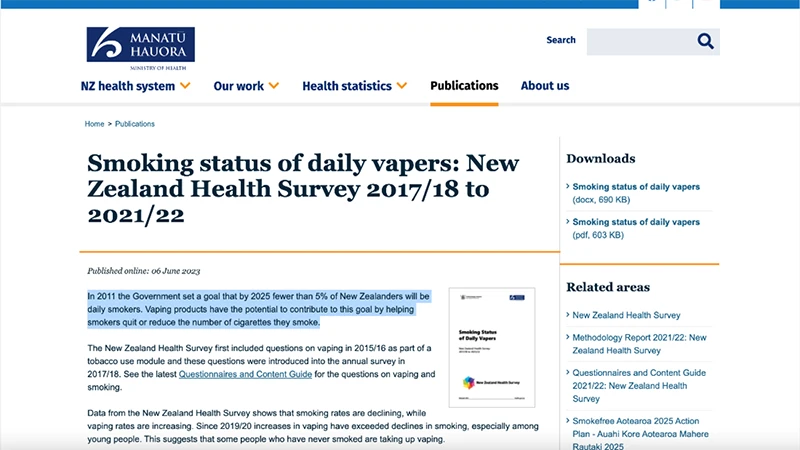Download Smoking status of daily vapers docx

tap(636, 193)
